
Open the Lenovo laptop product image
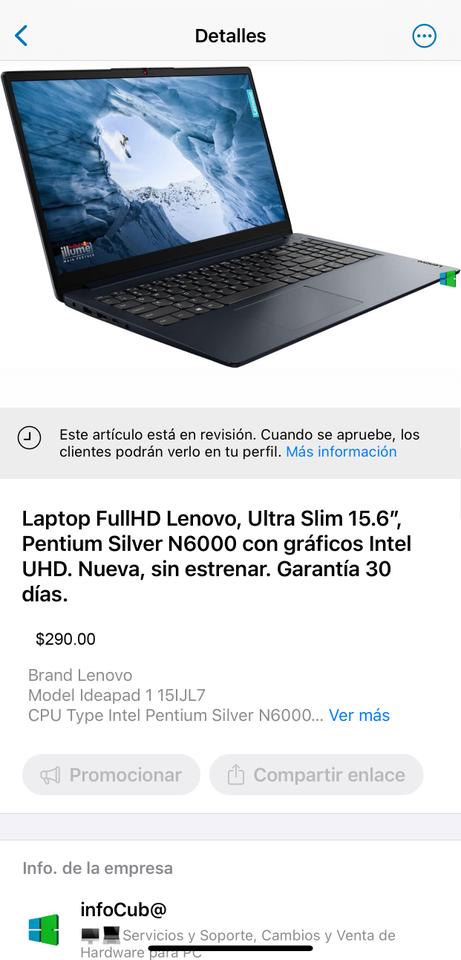click(x=230, y=216)
